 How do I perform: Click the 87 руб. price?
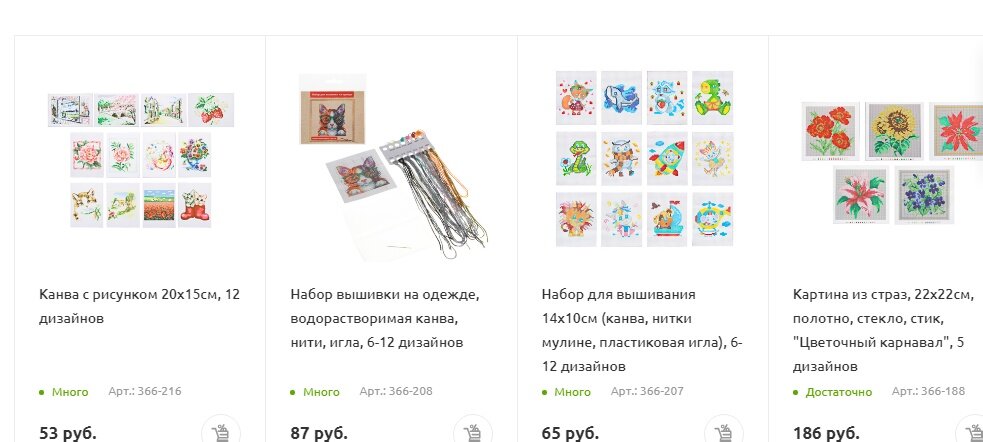point(319,433)
